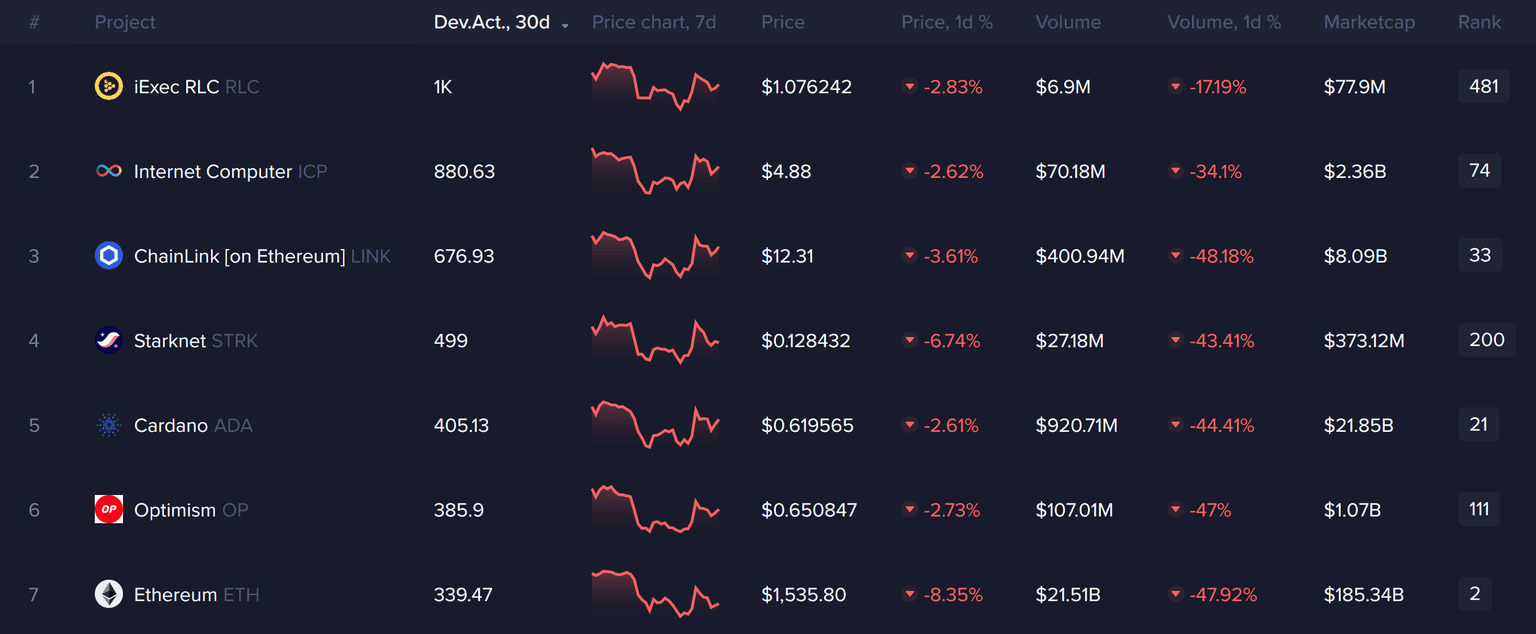Click iExec RLC price down arrow
The width and height of the screenshot is (1536, 634).
point(910,87)
